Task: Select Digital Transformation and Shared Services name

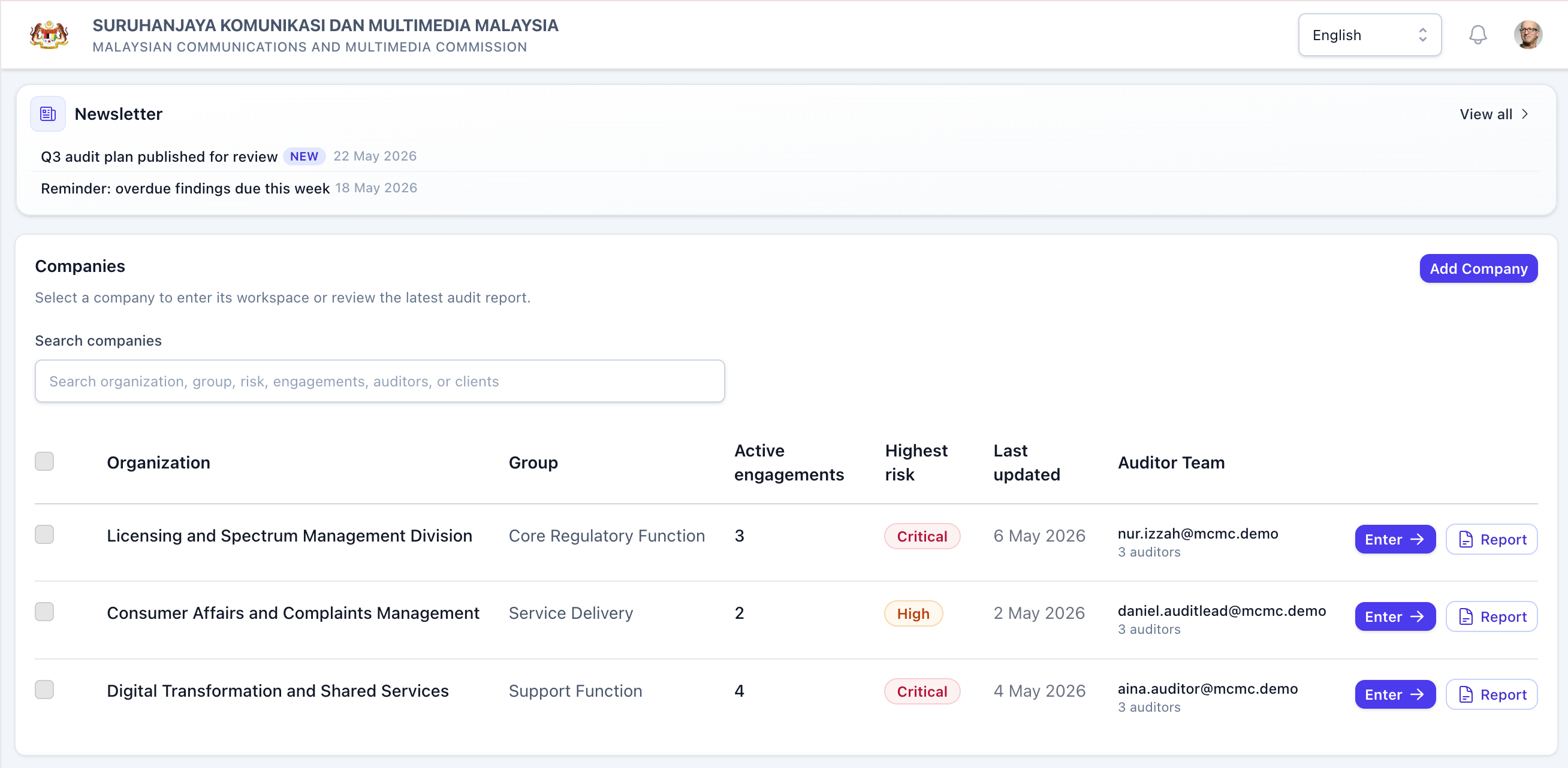Action: pyautogui.click(x=278, y=691)
